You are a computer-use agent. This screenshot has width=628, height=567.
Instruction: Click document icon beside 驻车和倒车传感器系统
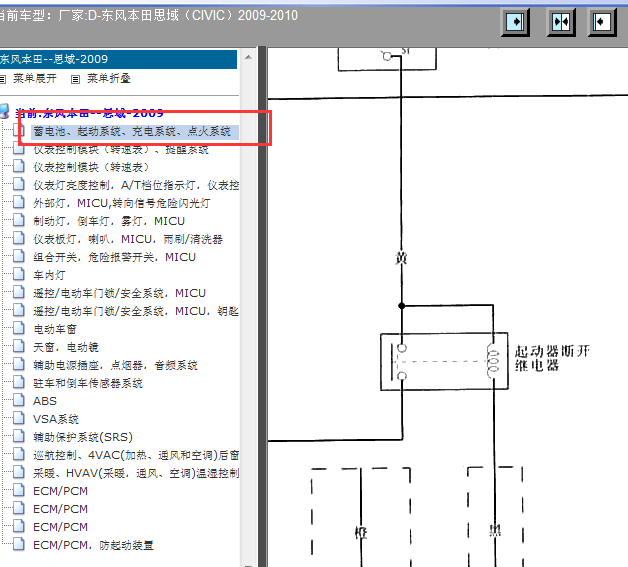click(x=18, y=382)
